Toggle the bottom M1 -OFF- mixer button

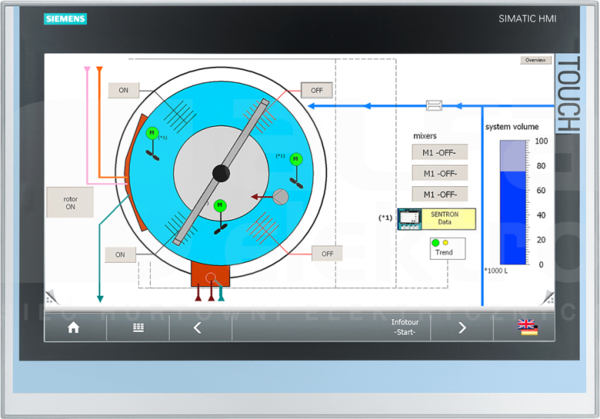tap(440, 194)
